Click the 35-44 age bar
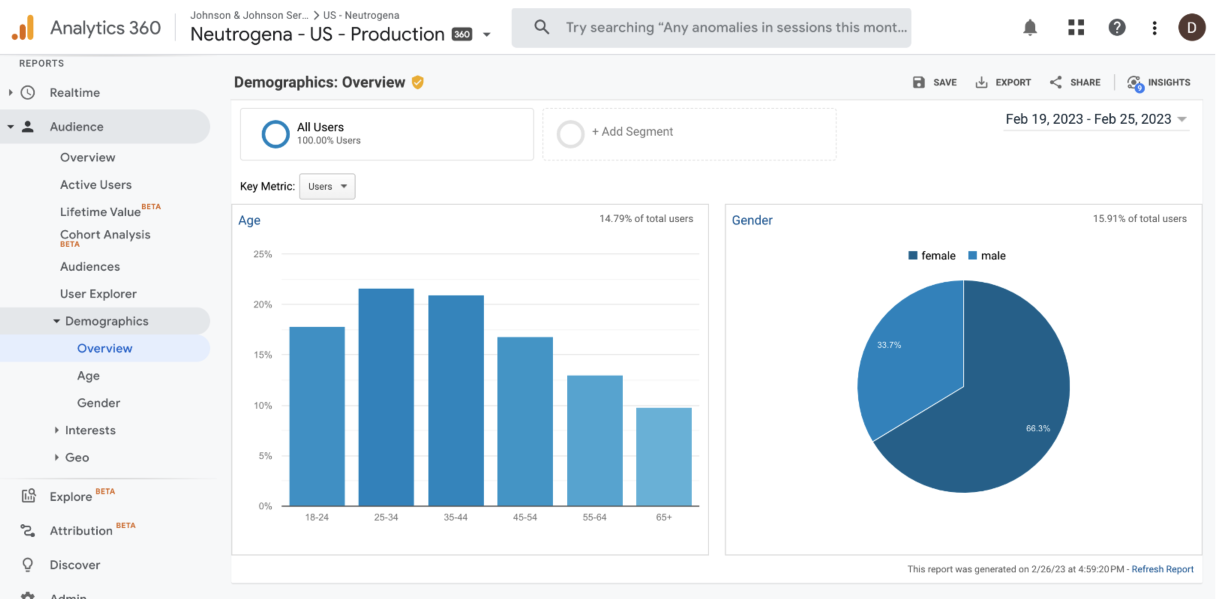1217x599 pixels. (x=456, y=400)
